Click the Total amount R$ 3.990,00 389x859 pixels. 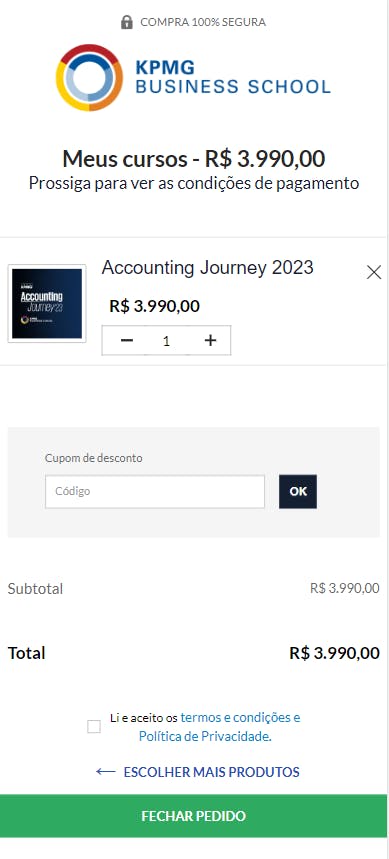click(334, 653)
